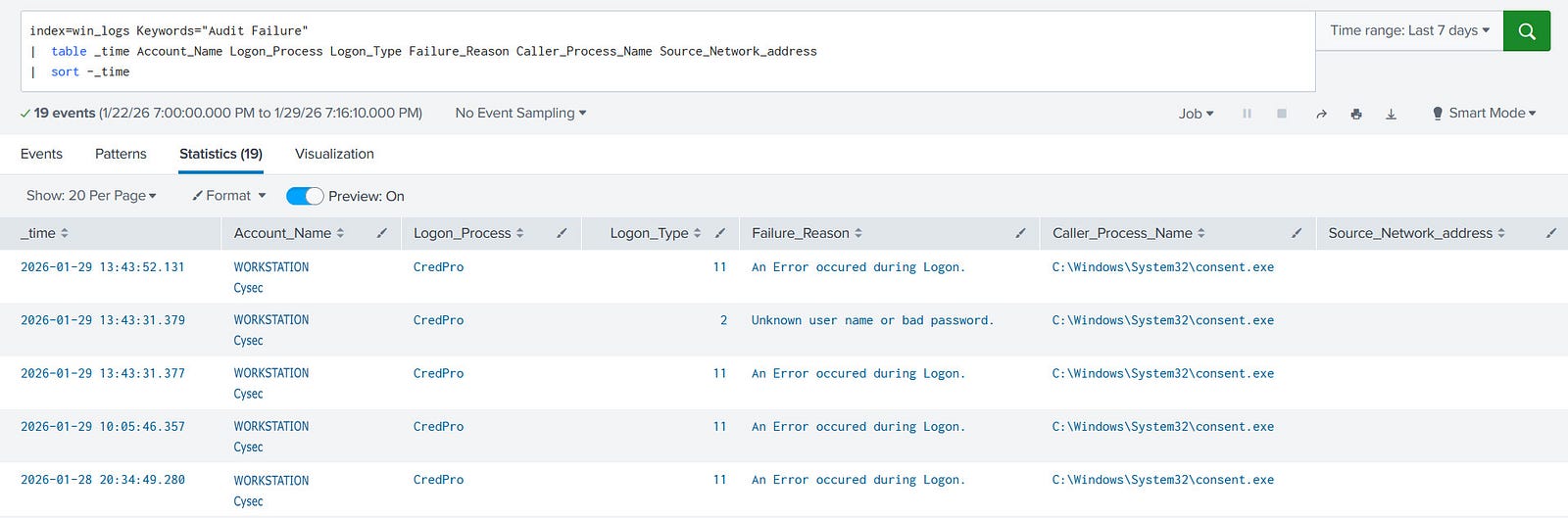Screen dimensions: 1568x518
Task: Open the Visualization tab
Action: point(334,154)
